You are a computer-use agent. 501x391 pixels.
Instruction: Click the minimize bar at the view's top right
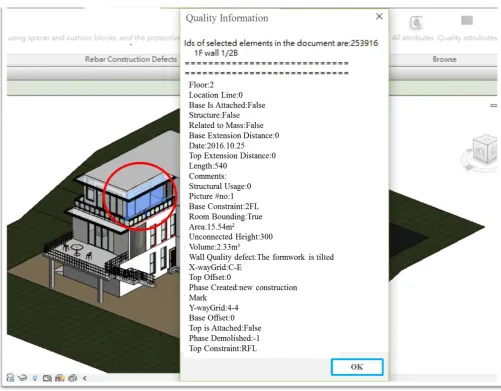[494, 106]
